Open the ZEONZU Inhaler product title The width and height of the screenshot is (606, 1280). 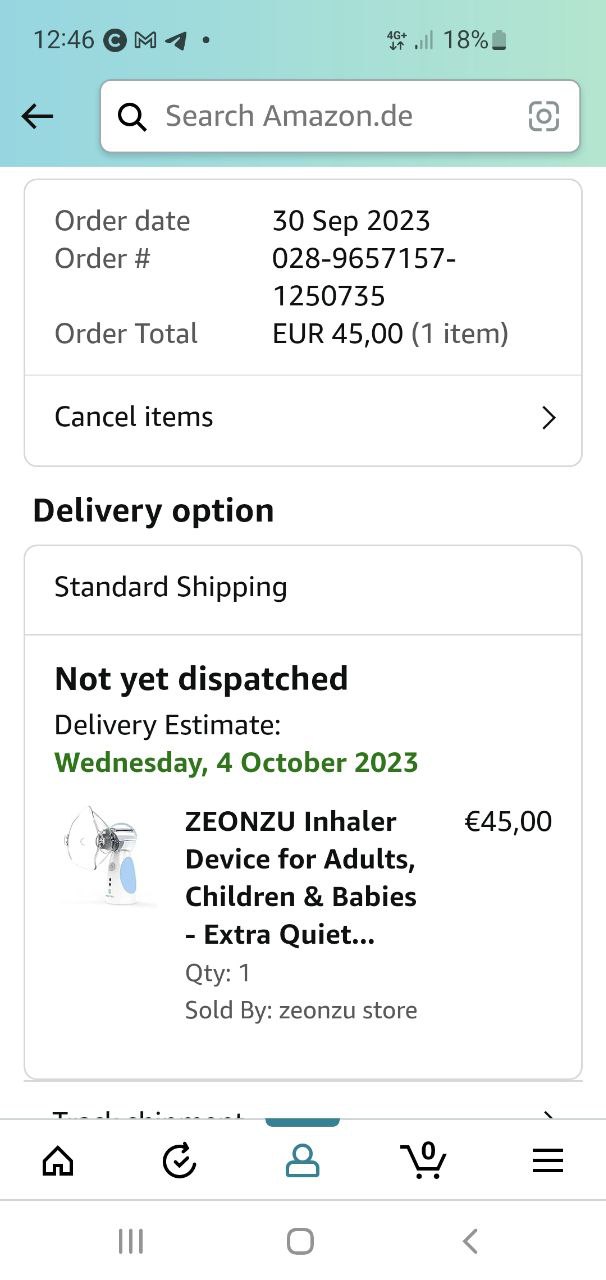[300, 878]
